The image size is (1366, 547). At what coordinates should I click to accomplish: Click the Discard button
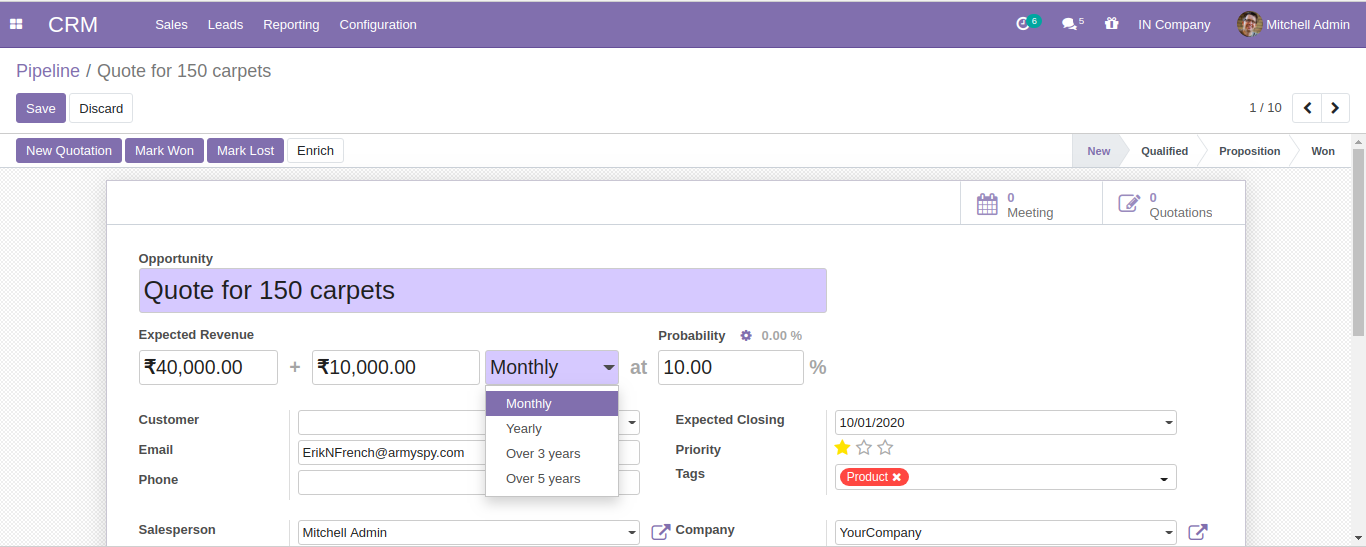(101, 108)
